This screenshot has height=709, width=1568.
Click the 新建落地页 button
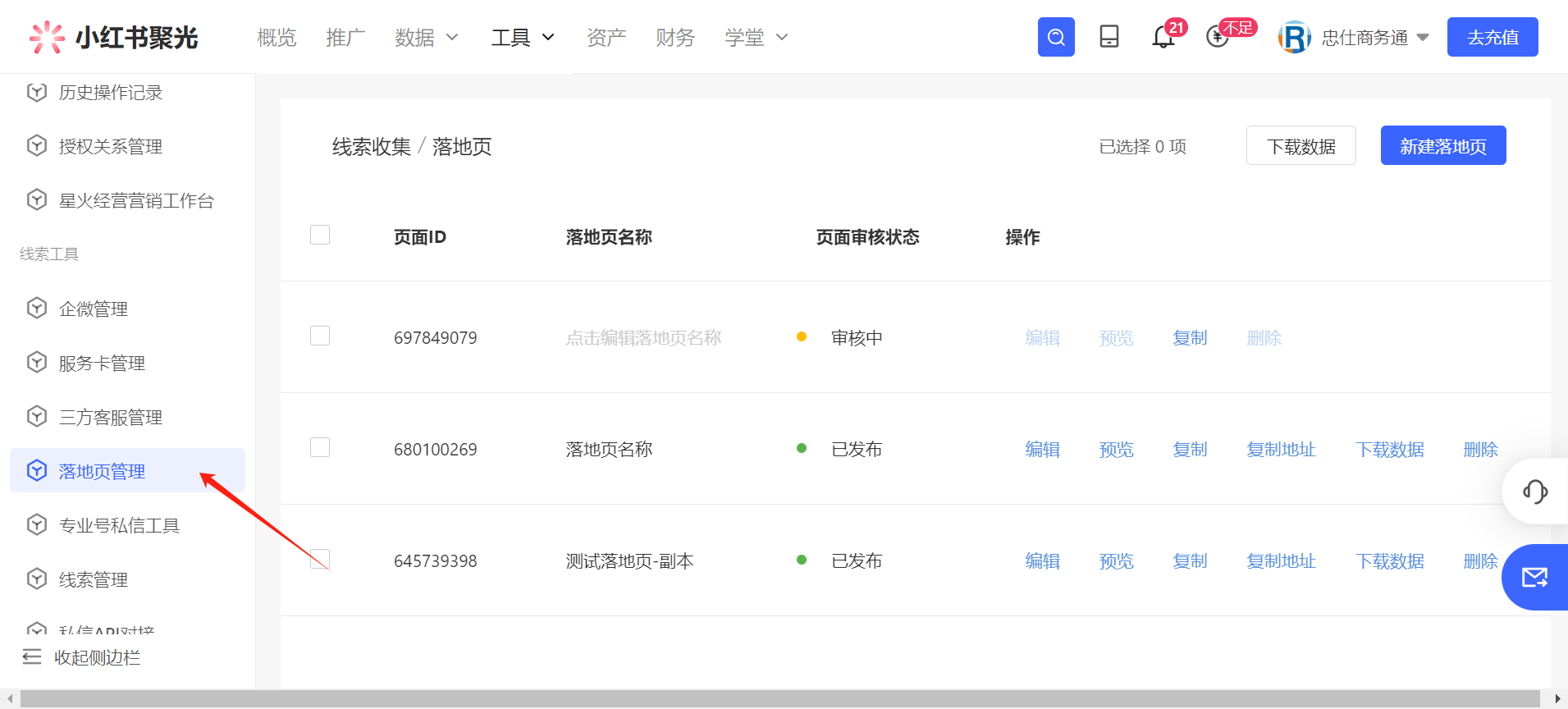(1442, 146)
